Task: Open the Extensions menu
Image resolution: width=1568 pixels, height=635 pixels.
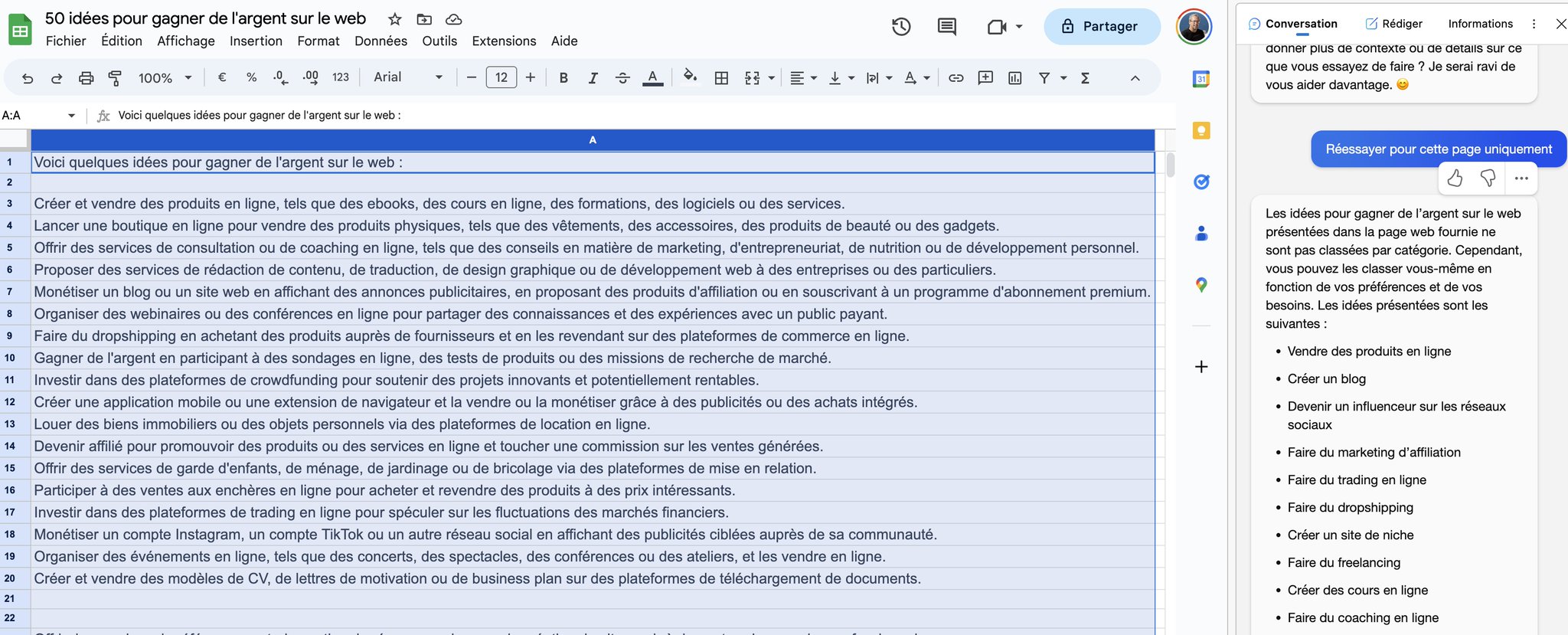Action: tap(504, 41)
